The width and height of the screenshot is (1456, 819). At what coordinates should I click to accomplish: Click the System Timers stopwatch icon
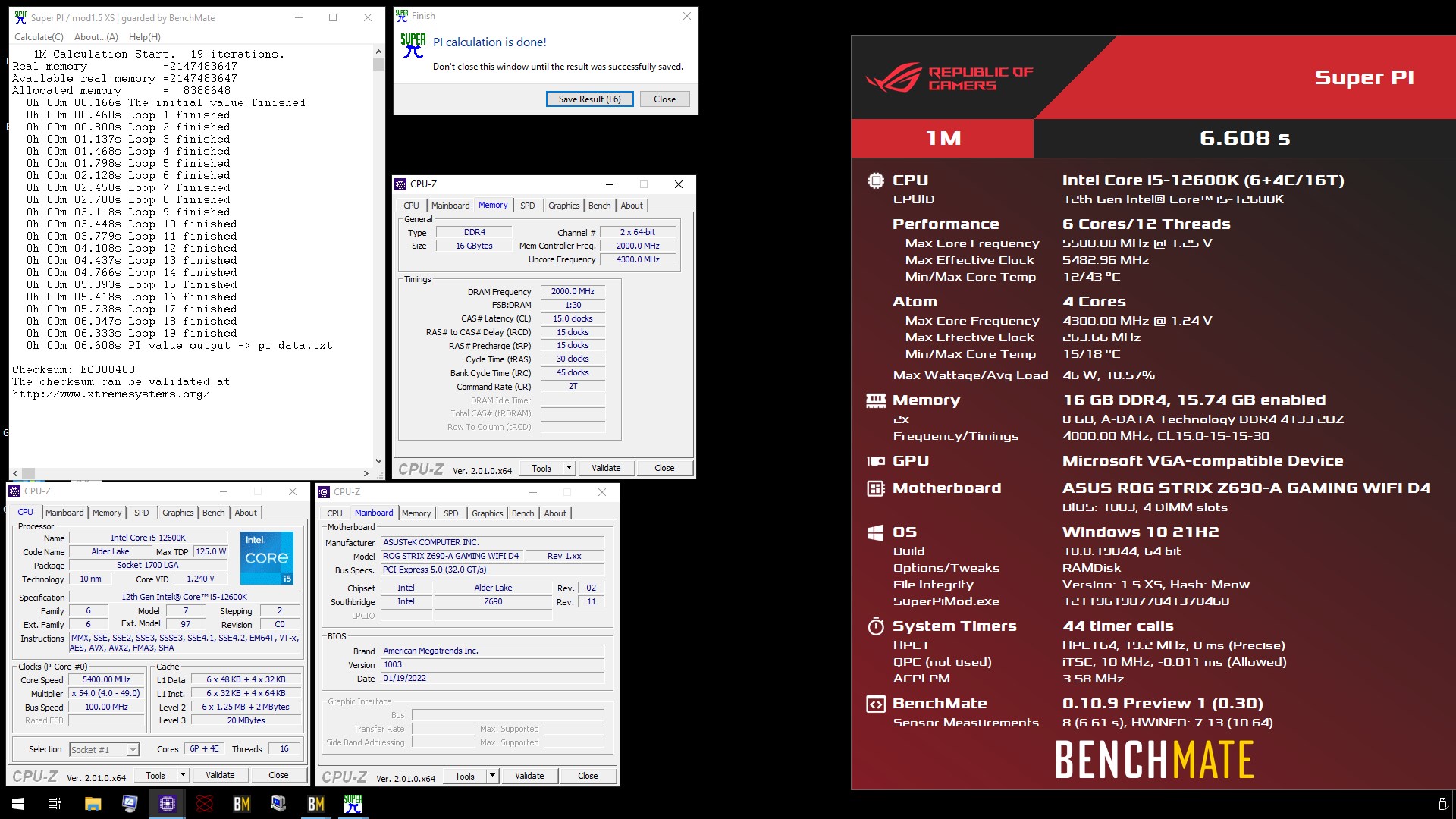pyautogui.click(x=876, y=626)
